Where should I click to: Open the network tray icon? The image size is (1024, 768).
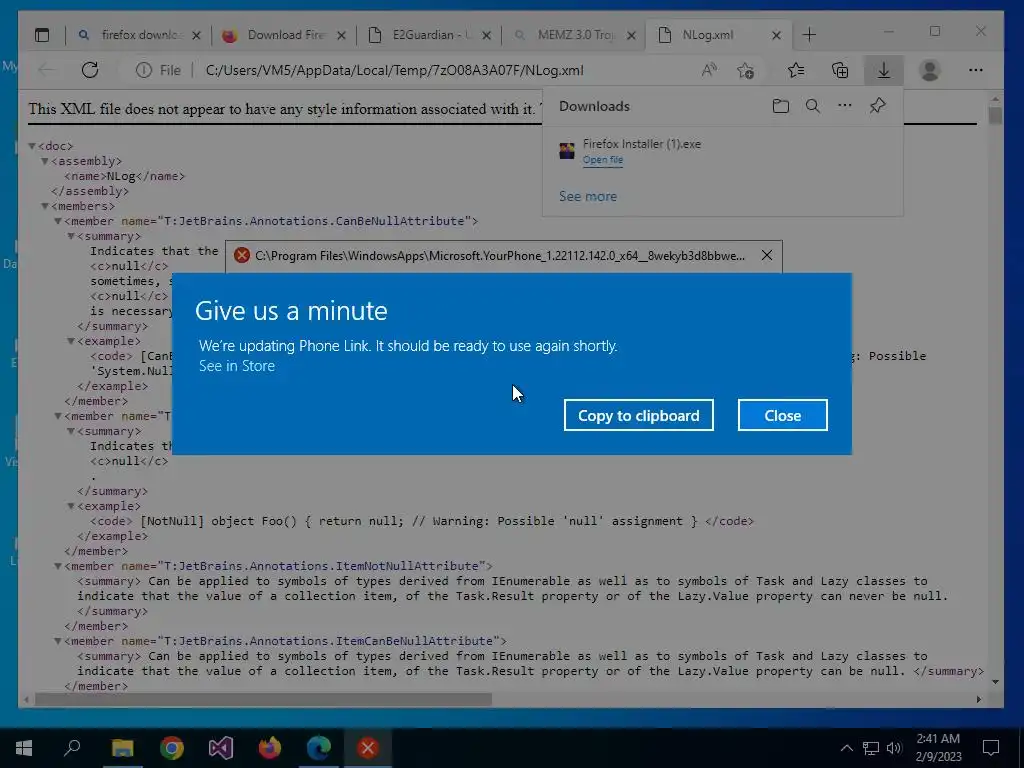click(x=871, y=748)
